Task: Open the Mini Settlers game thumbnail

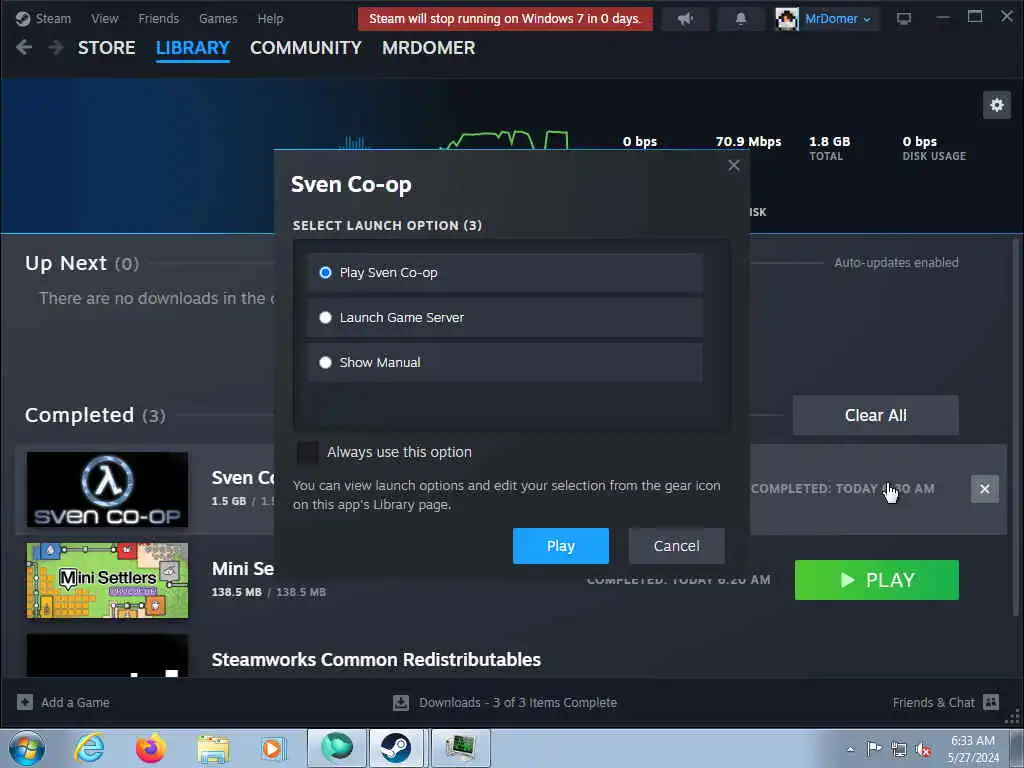Action: click(107, 581)
